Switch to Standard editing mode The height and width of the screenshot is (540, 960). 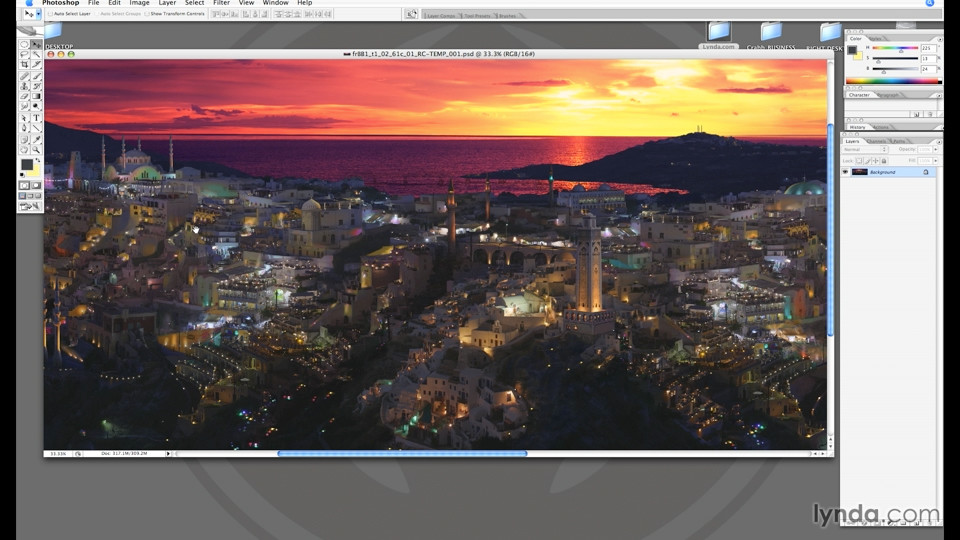(24, 185)
